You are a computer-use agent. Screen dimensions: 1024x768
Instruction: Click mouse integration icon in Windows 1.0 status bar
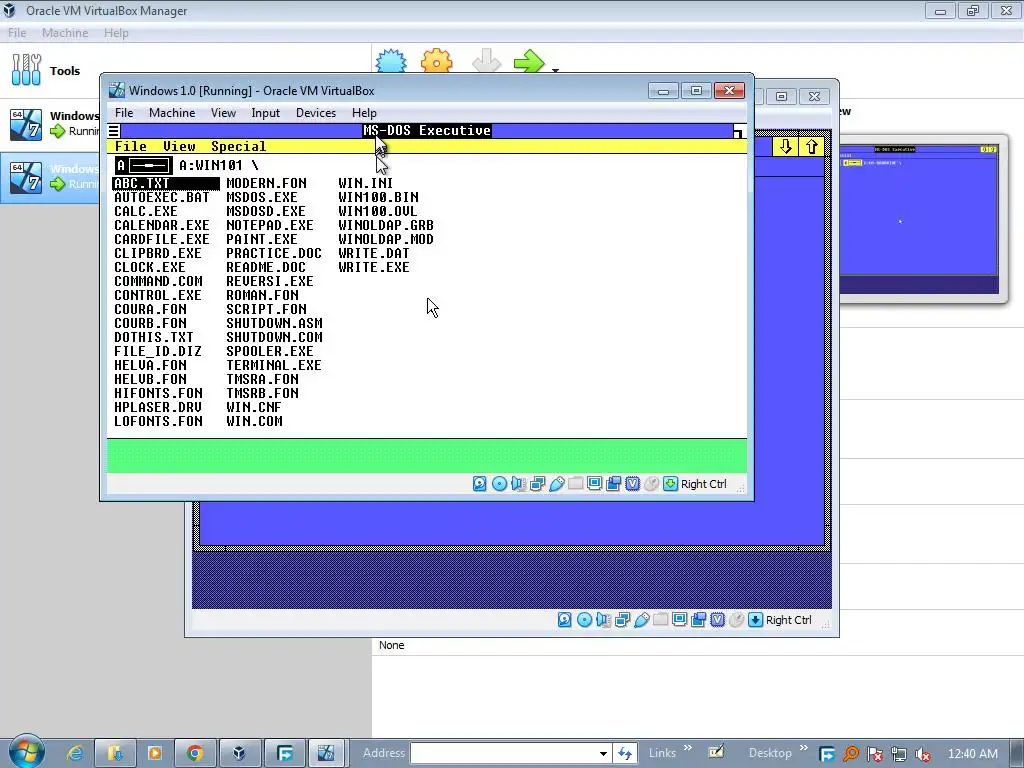[x=651, y=484]
